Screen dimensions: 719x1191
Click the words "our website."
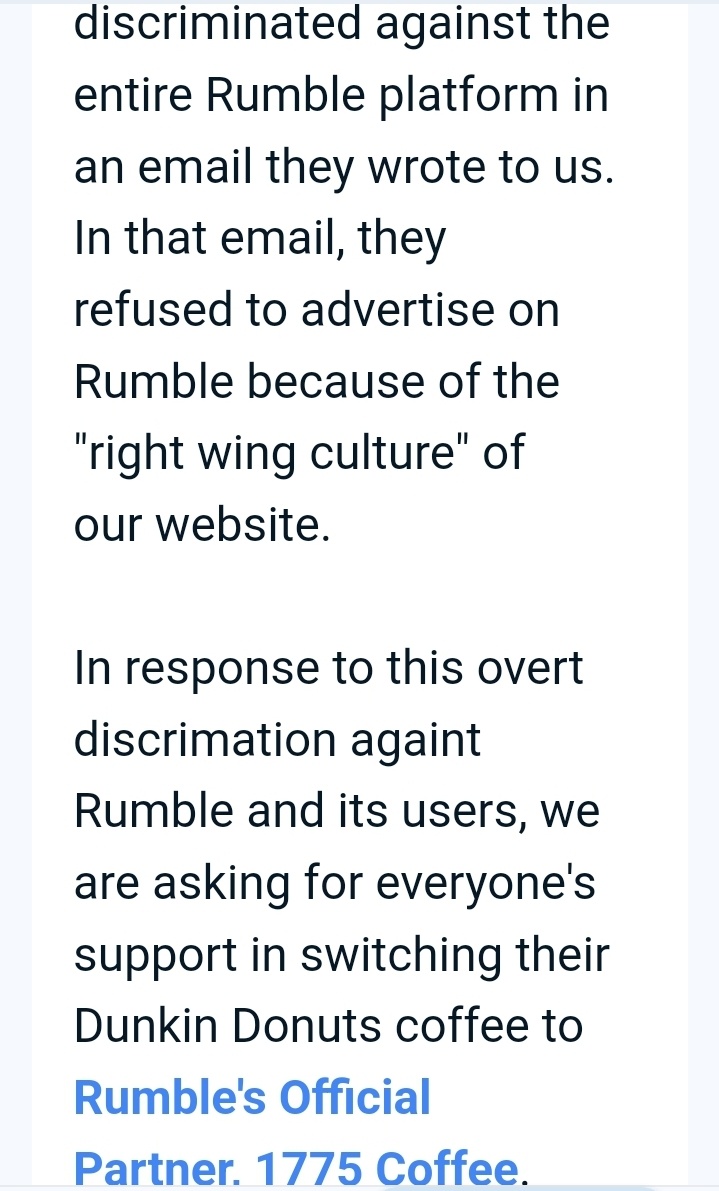pyautogui.click(x=202, y=525)
